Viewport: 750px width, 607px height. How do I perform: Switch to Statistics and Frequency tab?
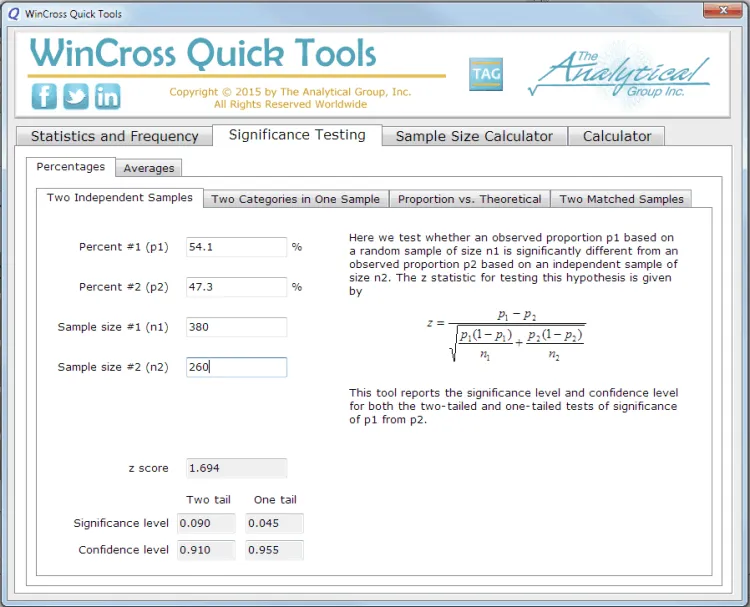click(x=114, y=136)
